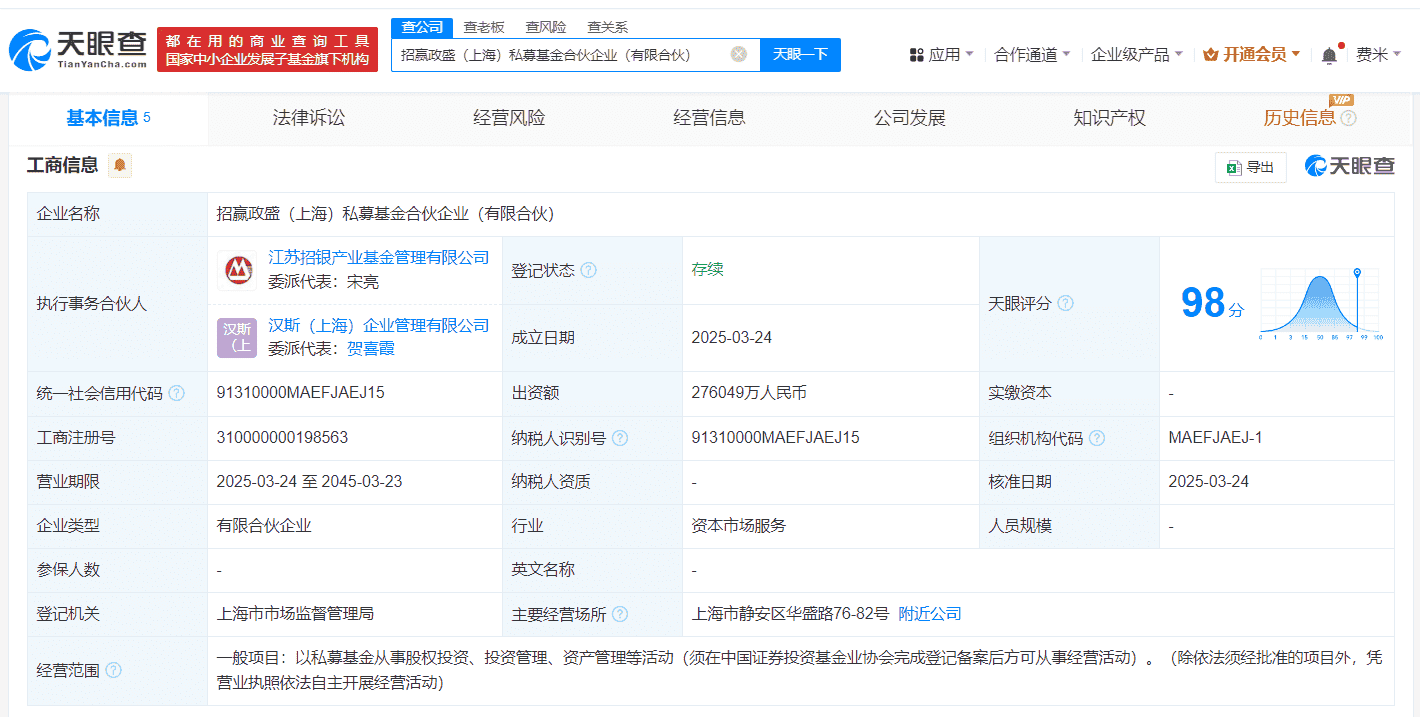Click the help icon beside 天眼评分

[1067, 303]
